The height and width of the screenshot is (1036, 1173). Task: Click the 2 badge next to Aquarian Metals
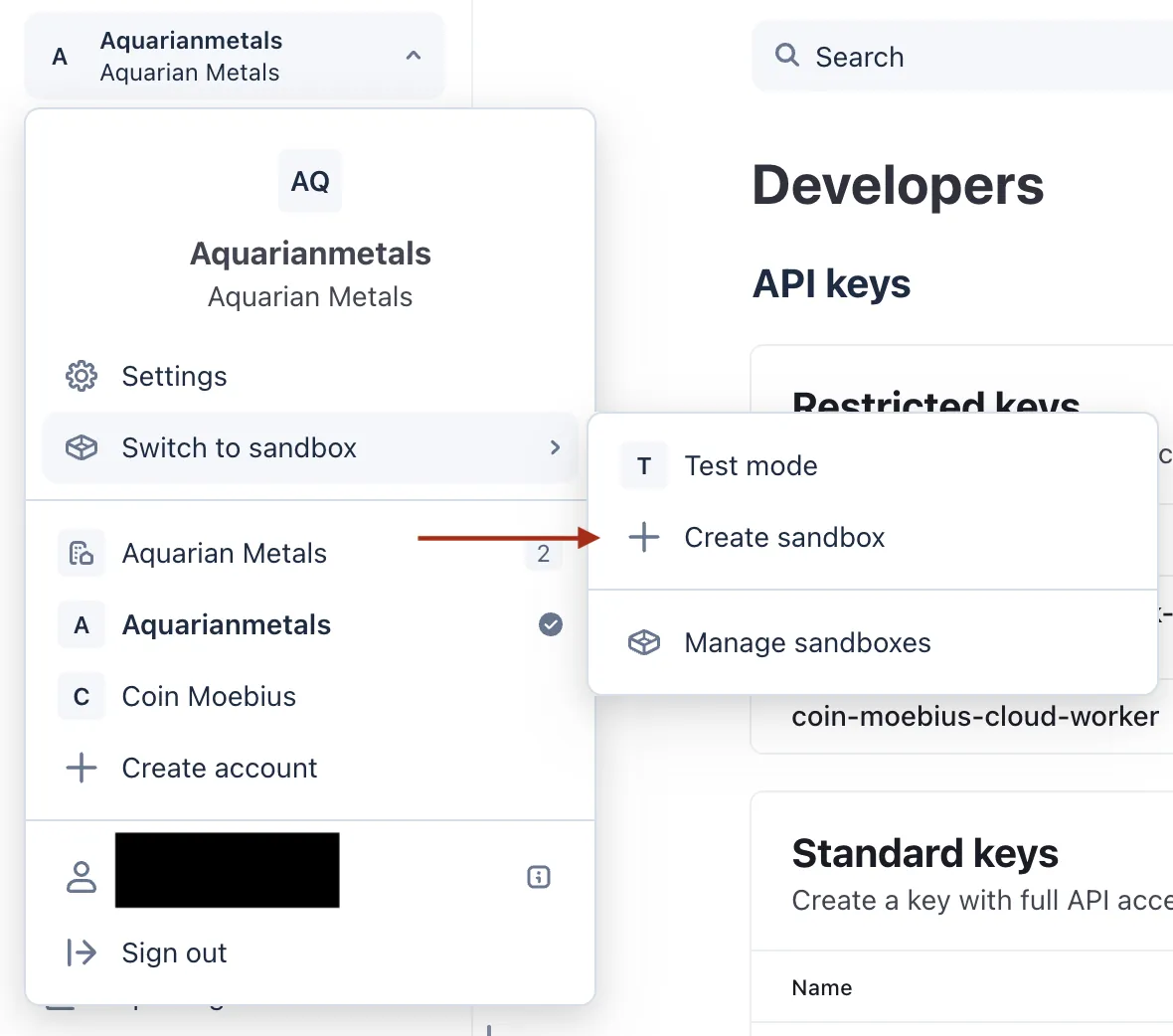tap(543, 554)
